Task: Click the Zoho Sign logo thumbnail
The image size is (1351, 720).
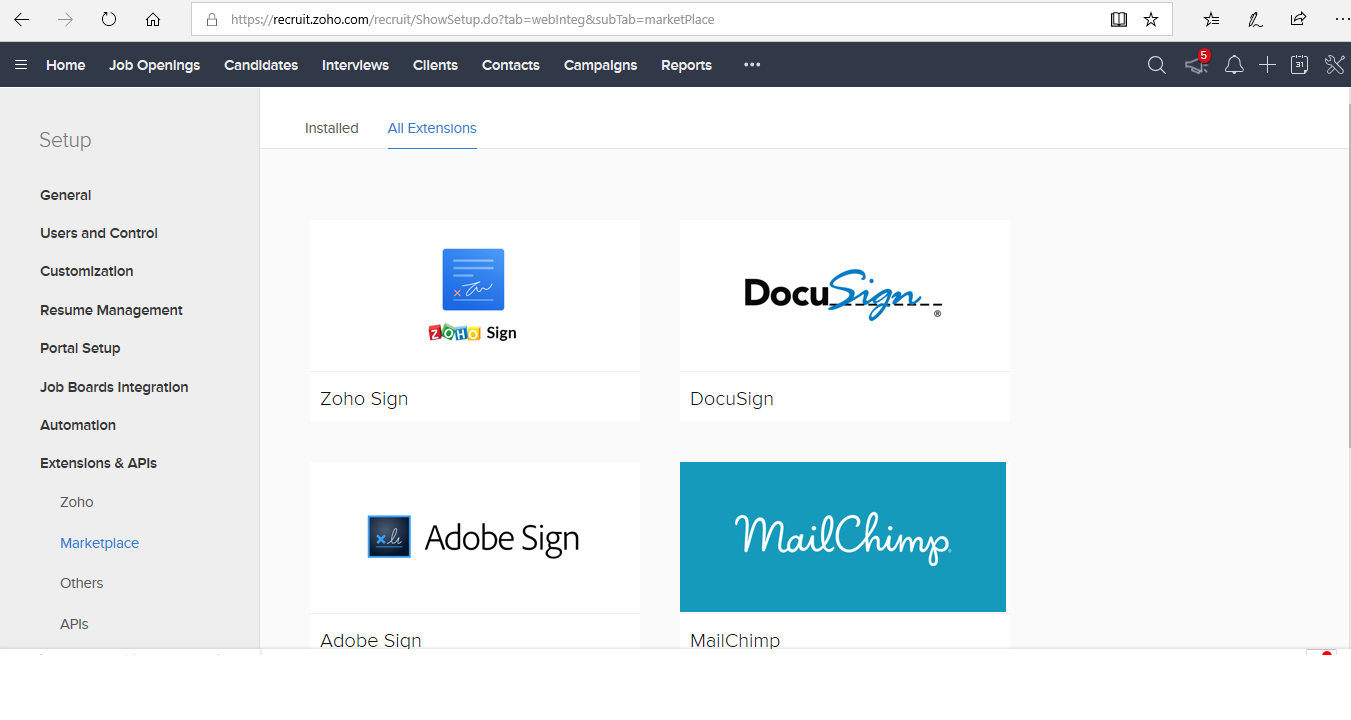Action: [x=475, y=295]
